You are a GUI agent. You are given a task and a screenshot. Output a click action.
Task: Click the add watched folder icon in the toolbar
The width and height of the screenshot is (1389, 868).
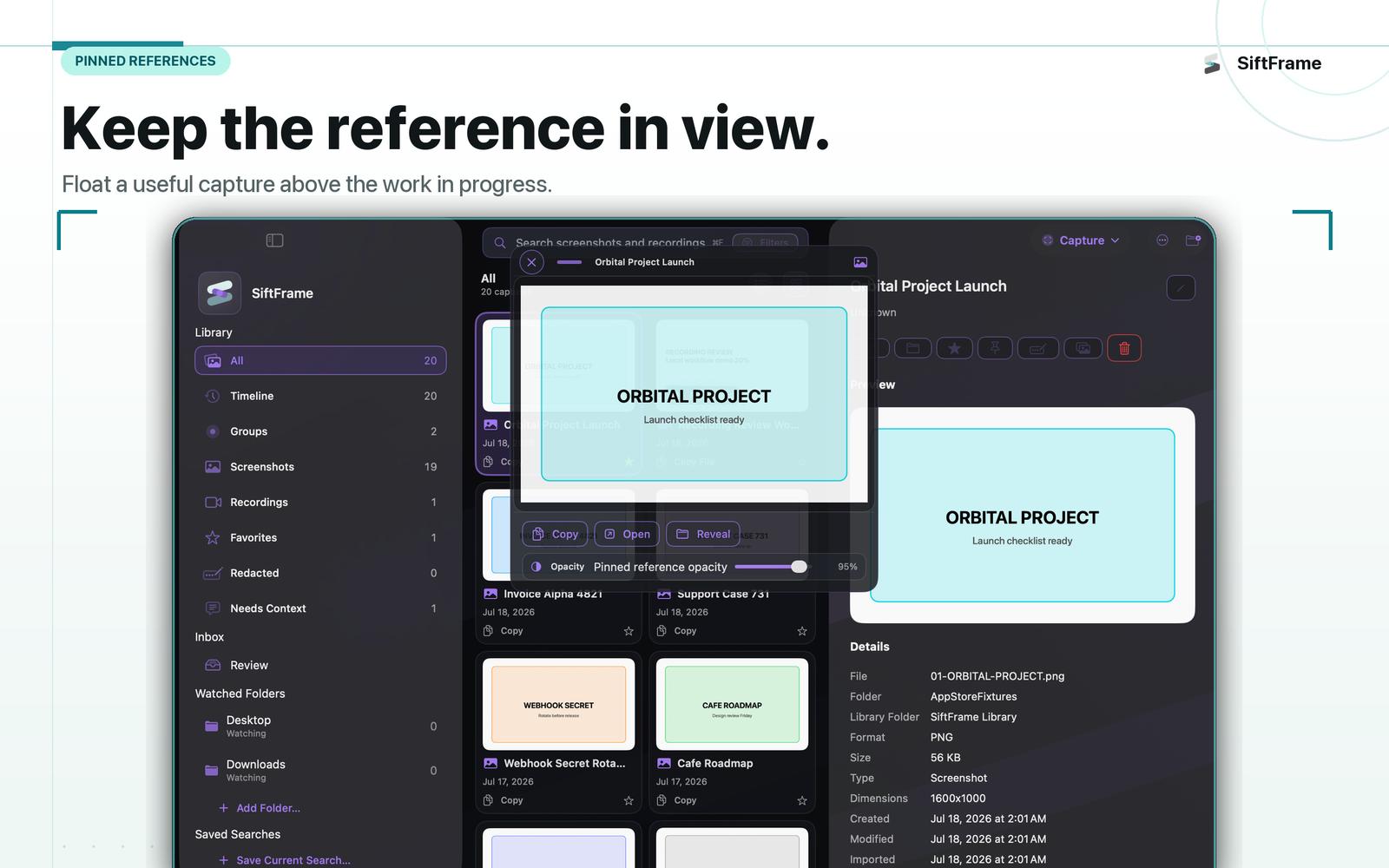click(x=1194, y=240)
